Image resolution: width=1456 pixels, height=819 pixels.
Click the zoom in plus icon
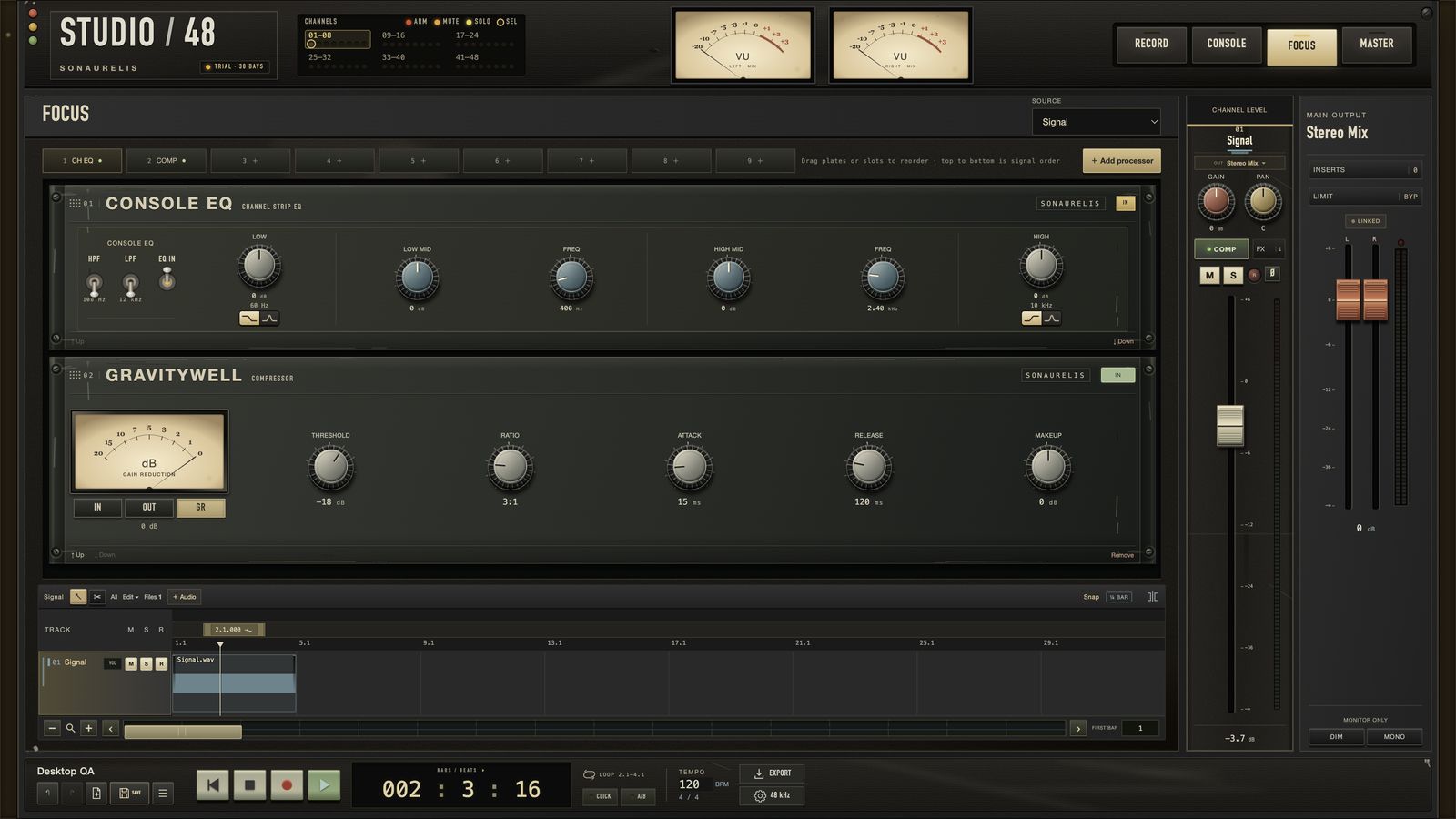pyautogui.click(x=88, y=728)
